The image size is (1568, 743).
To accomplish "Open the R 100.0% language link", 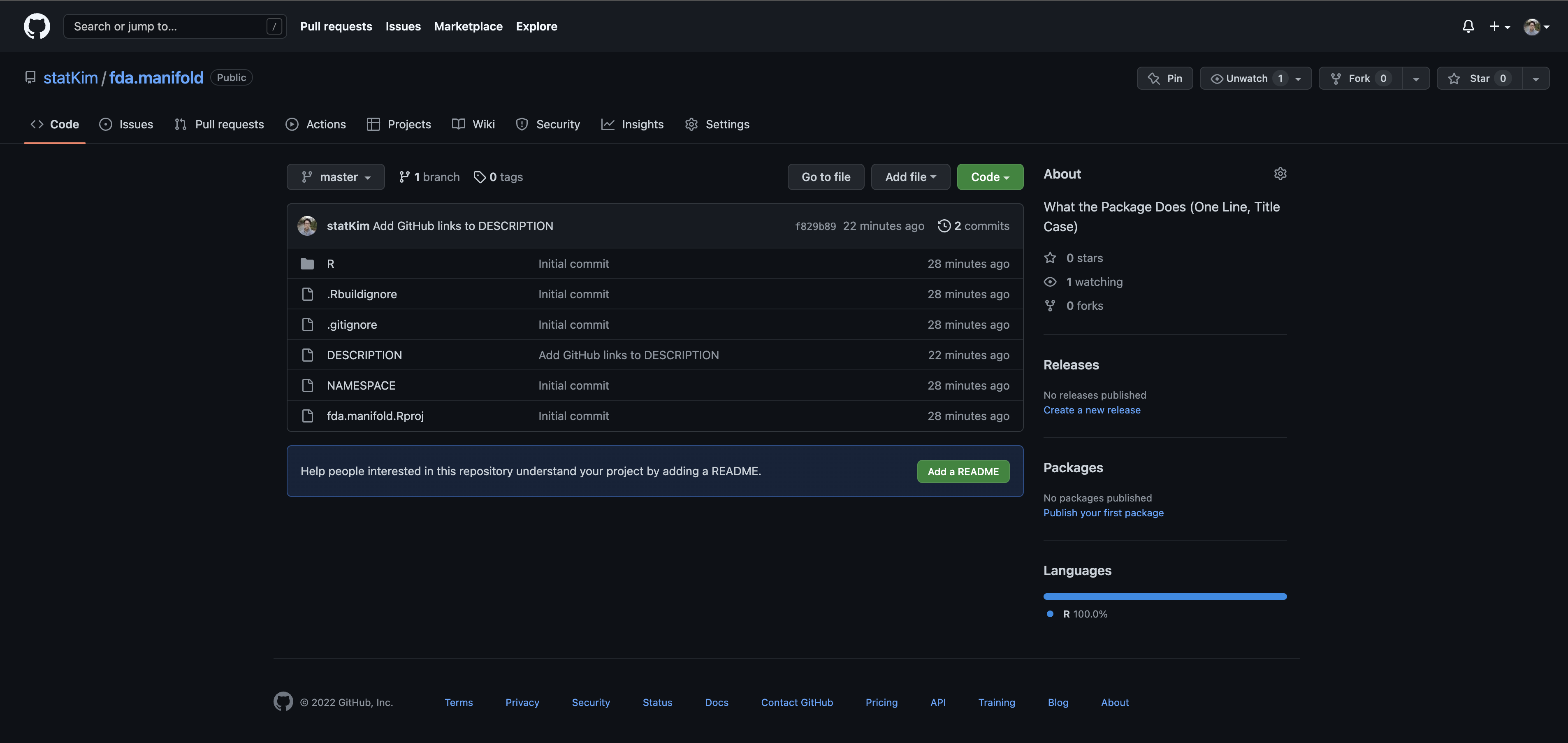I will coord(1077,614).
